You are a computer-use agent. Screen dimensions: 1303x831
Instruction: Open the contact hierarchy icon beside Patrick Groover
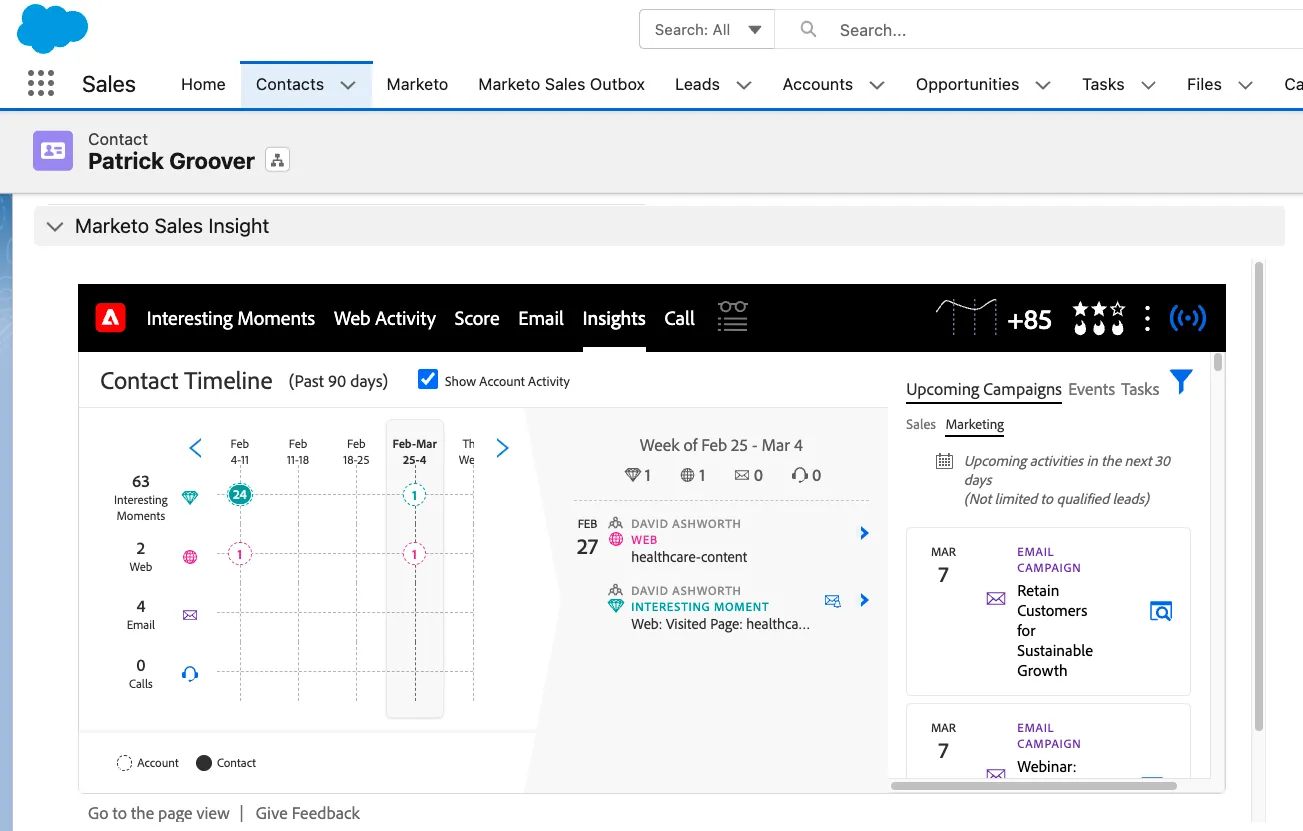[x=277, y=160]
